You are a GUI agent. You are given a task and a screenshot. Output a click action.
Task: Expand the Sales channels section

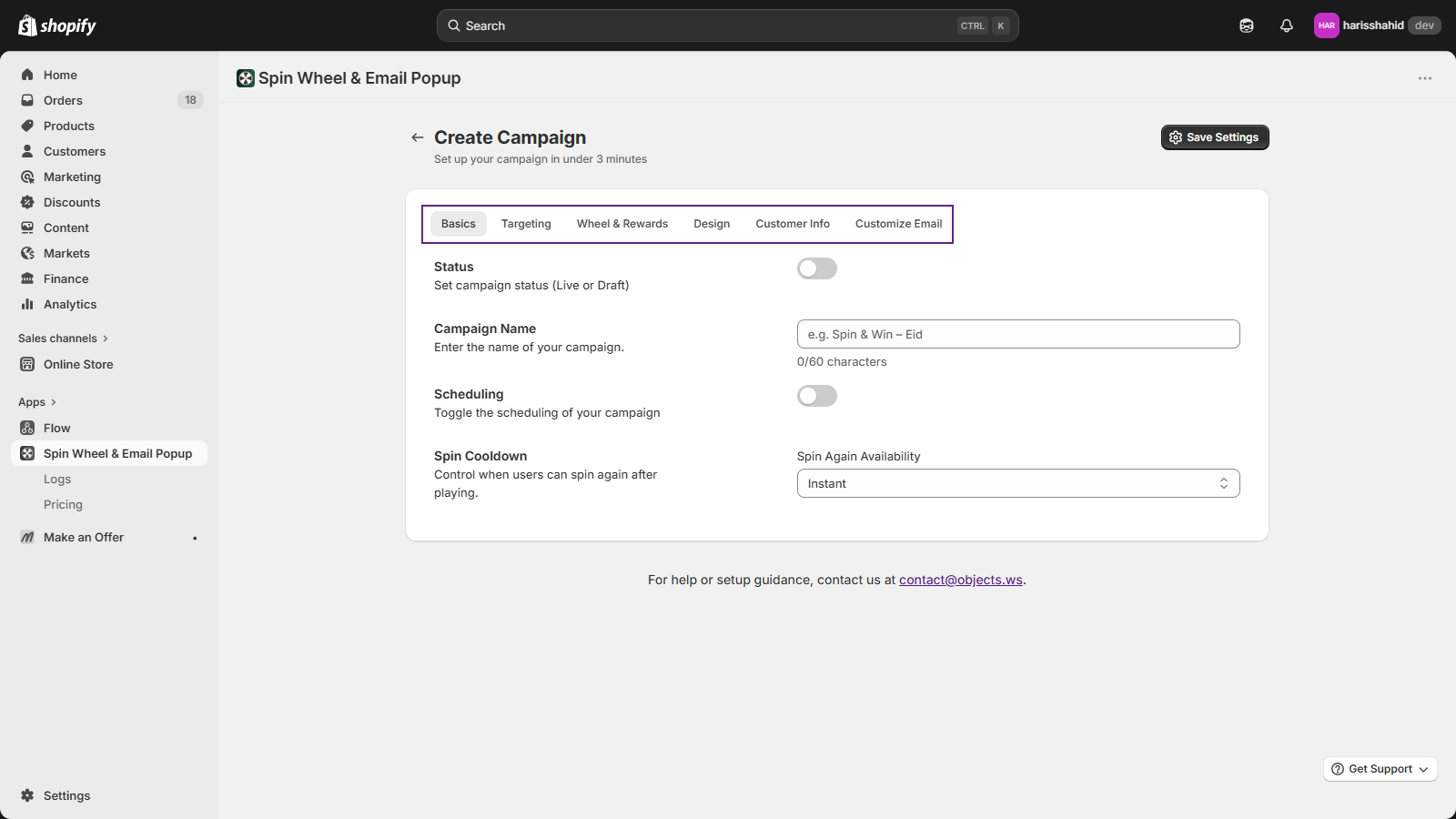(x=63, y=339)
